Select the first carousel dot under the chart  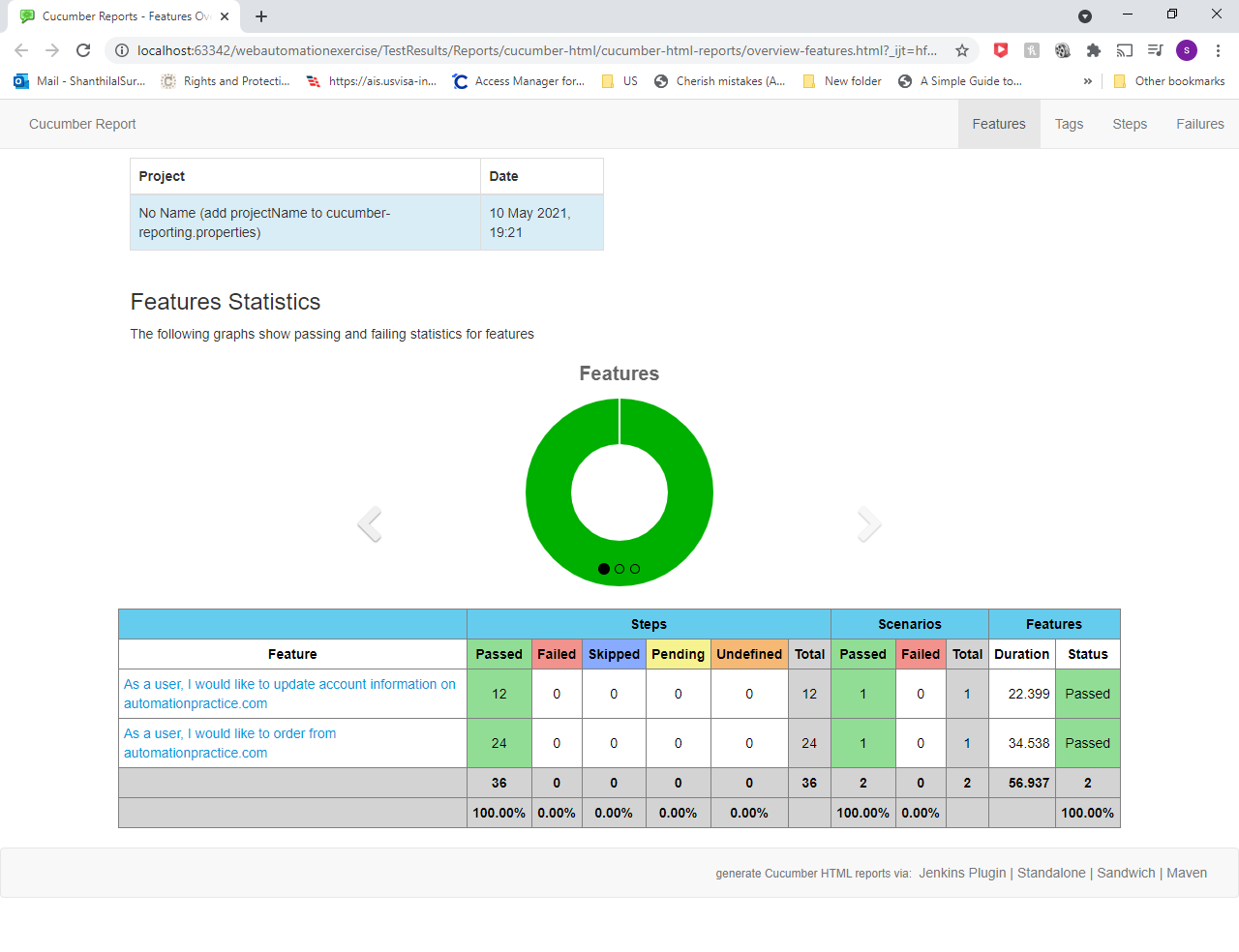604,569
